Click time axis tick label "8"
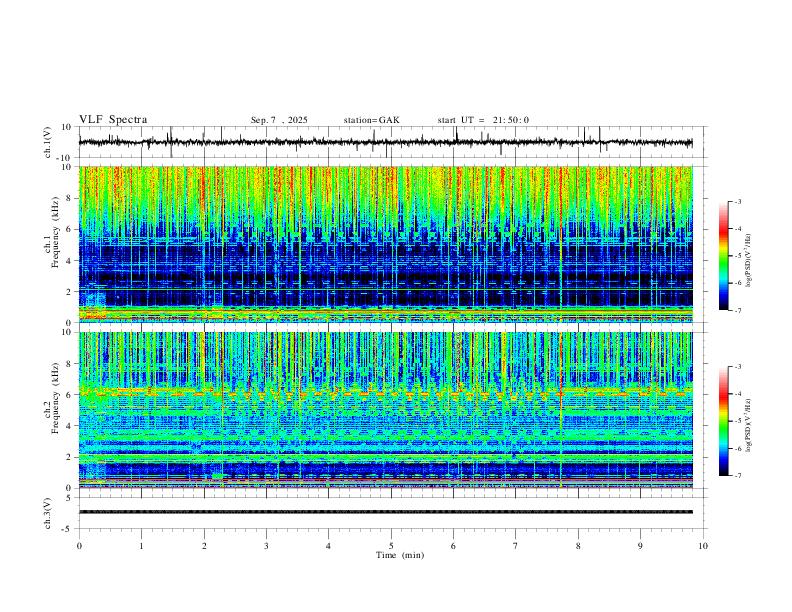 pyautogui.click(x=578, y=546)
